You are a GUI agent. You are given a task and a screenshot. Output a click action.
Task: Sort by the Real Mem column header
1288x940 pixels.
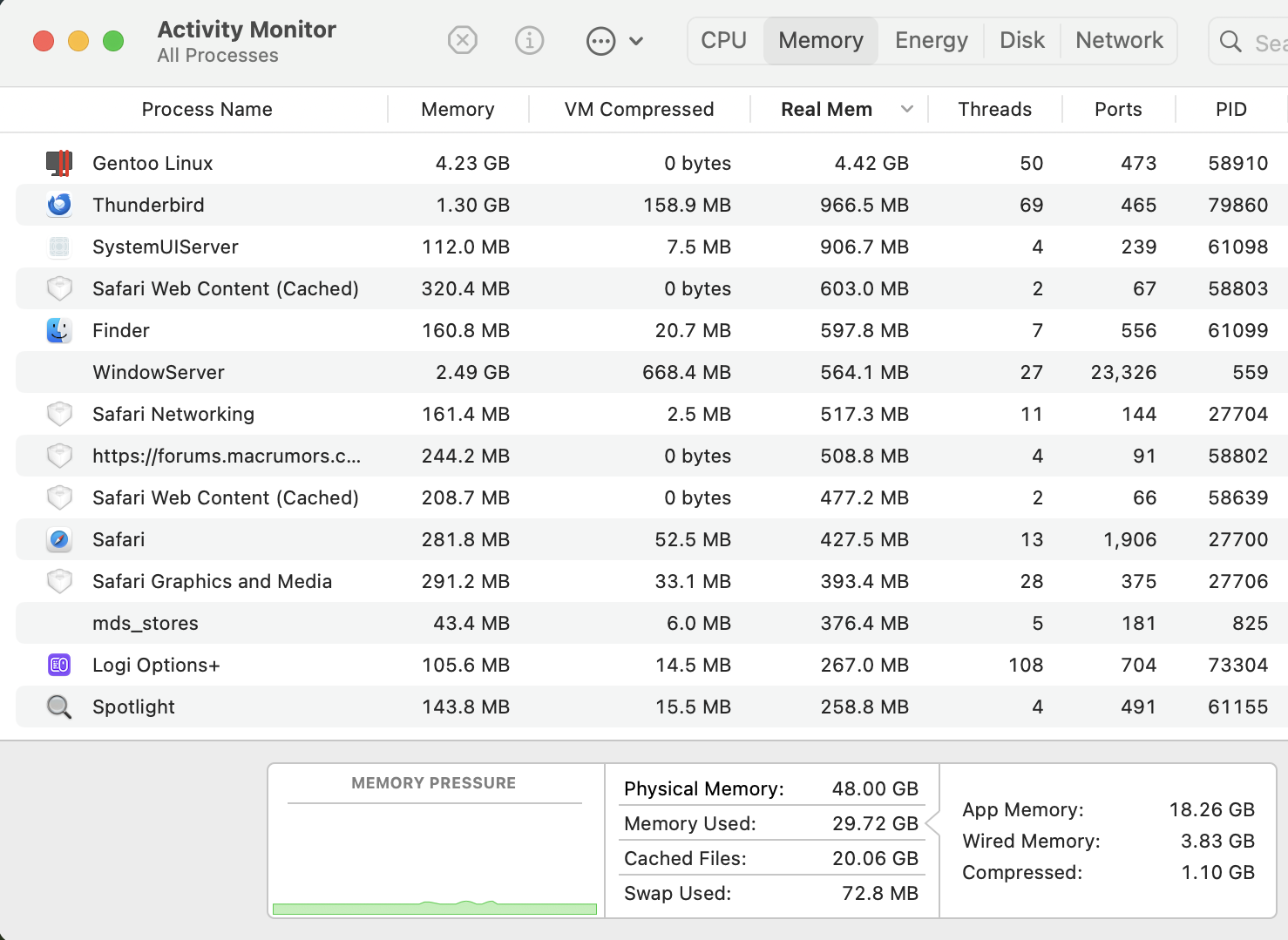pos(826,109)
